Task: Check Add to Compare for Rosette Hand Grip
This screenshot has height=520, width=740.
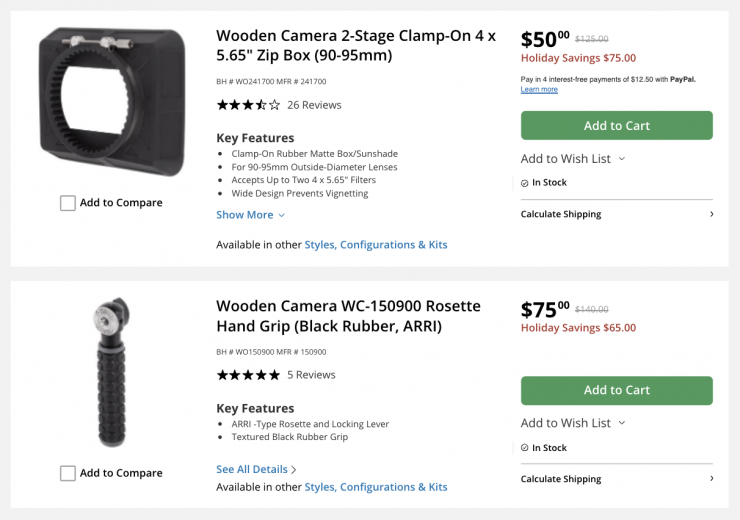Action: point(68,473)
